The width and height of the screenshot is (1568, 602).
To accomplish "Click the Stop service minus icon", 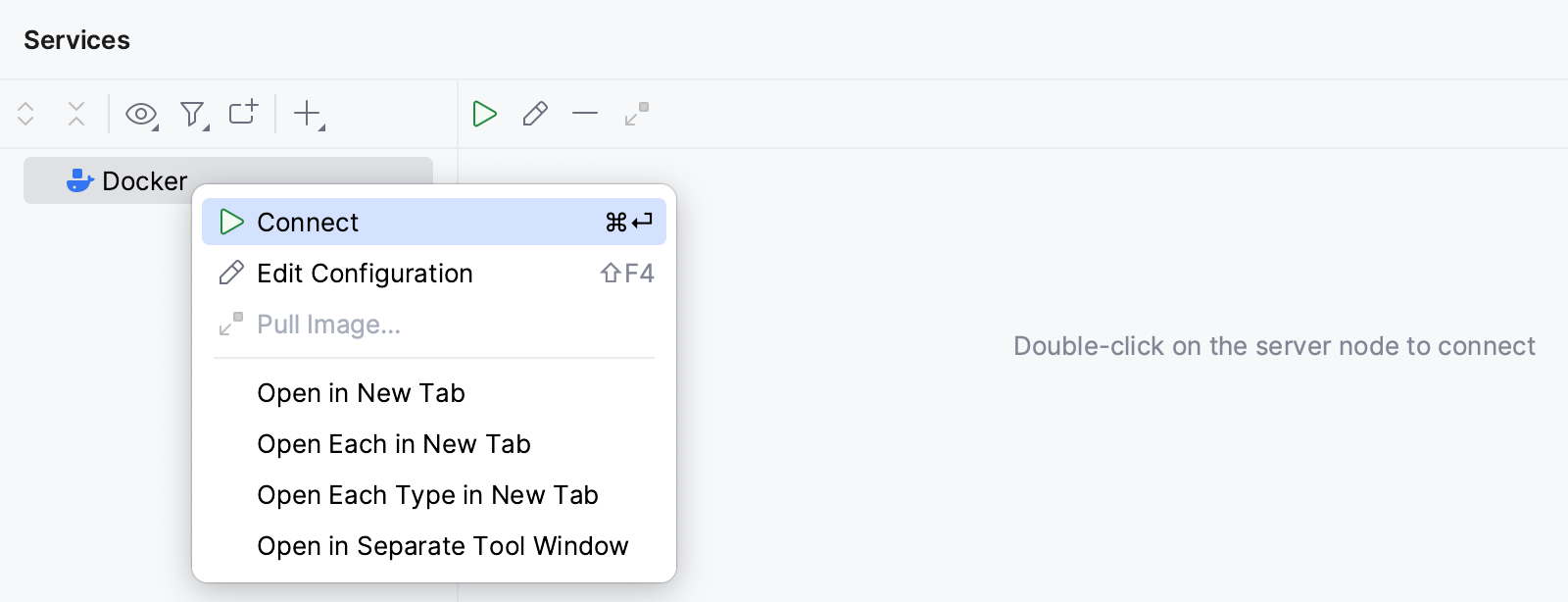I will pos(585,114).
